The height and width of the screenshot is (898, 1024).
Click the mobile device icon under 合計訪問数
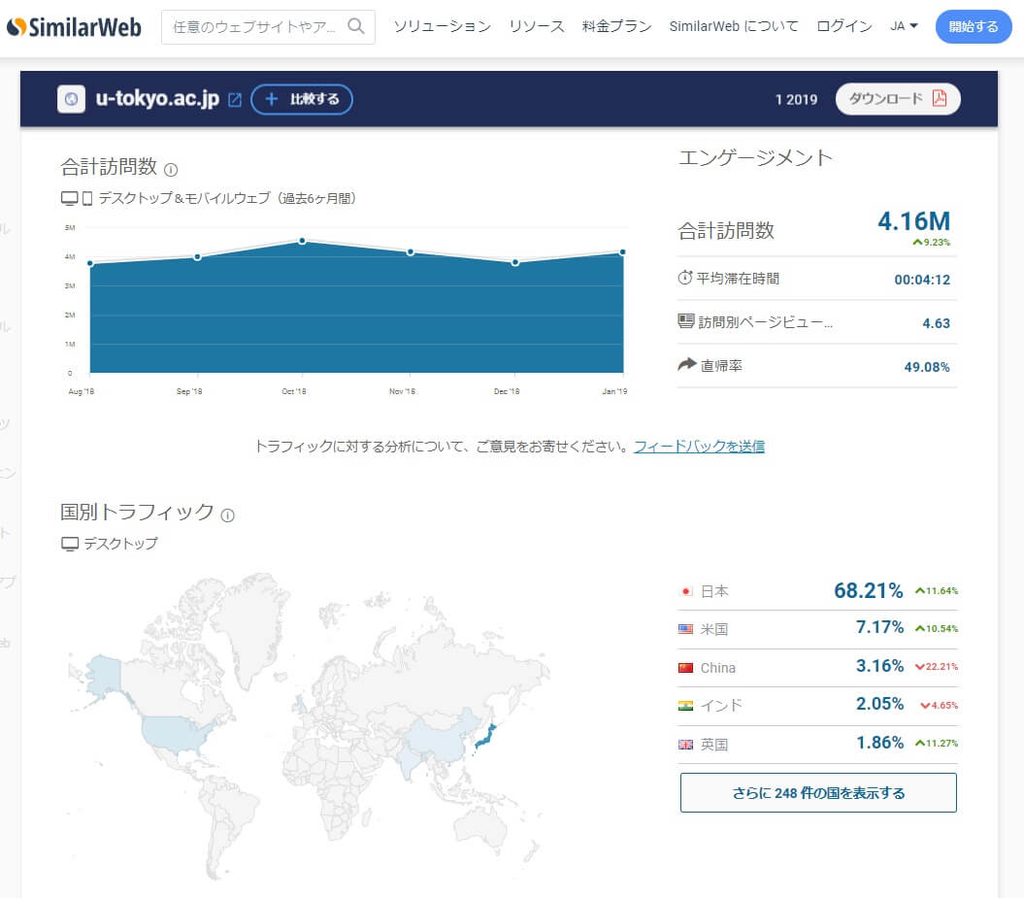point(87,199)
